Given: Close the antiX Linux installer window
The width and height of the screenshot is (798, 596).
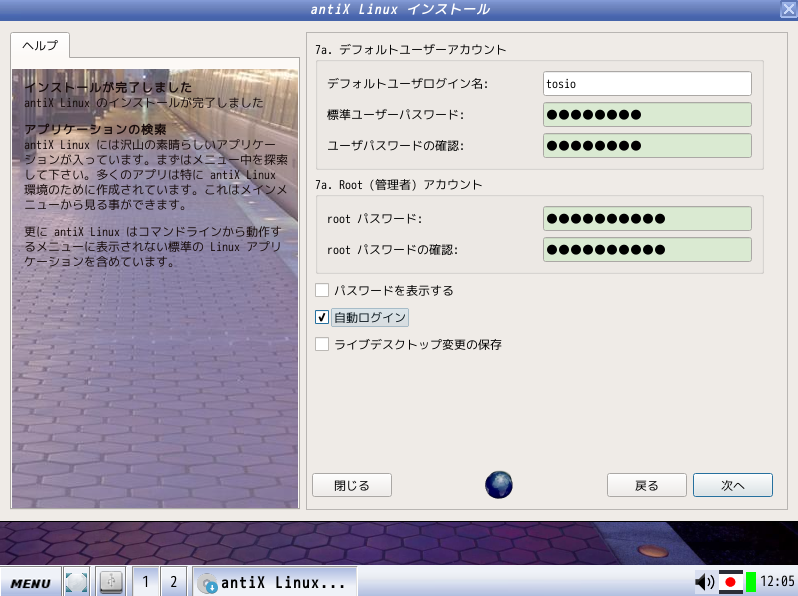Looking at the screenshot, I should [x=789, y=9].
